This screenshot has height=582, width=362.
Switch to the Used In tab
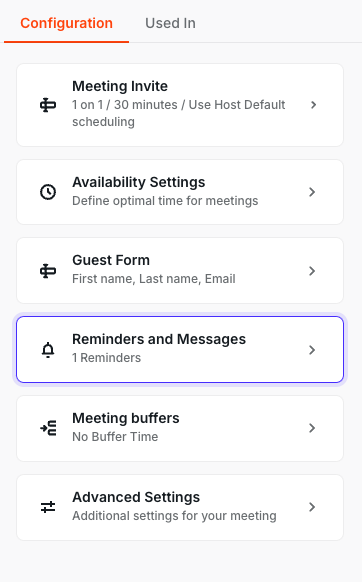point(170,23)
